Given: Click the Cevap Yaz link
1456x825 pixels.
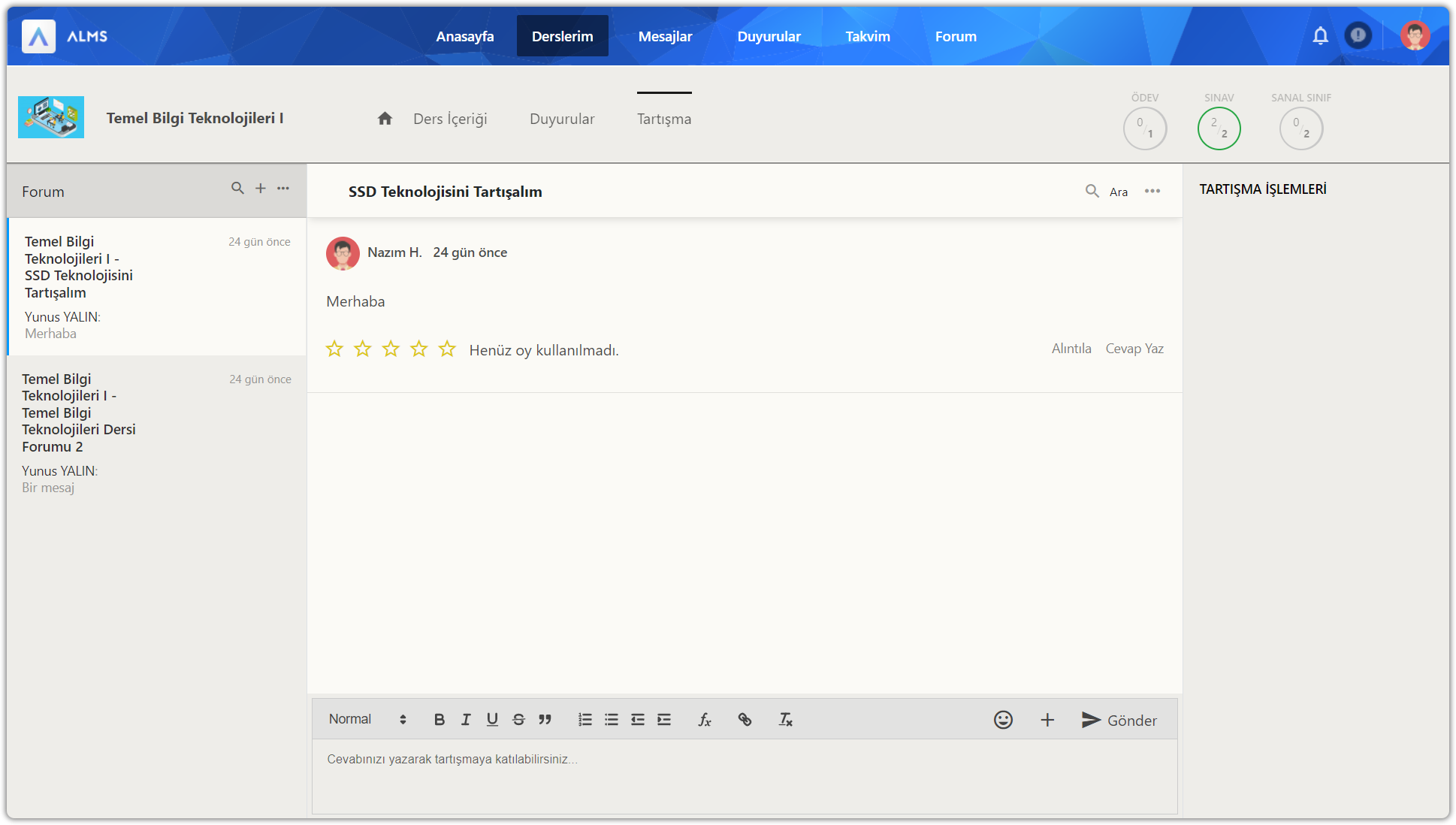Looking at the screenshot, I should click(x=1134, y=349).
